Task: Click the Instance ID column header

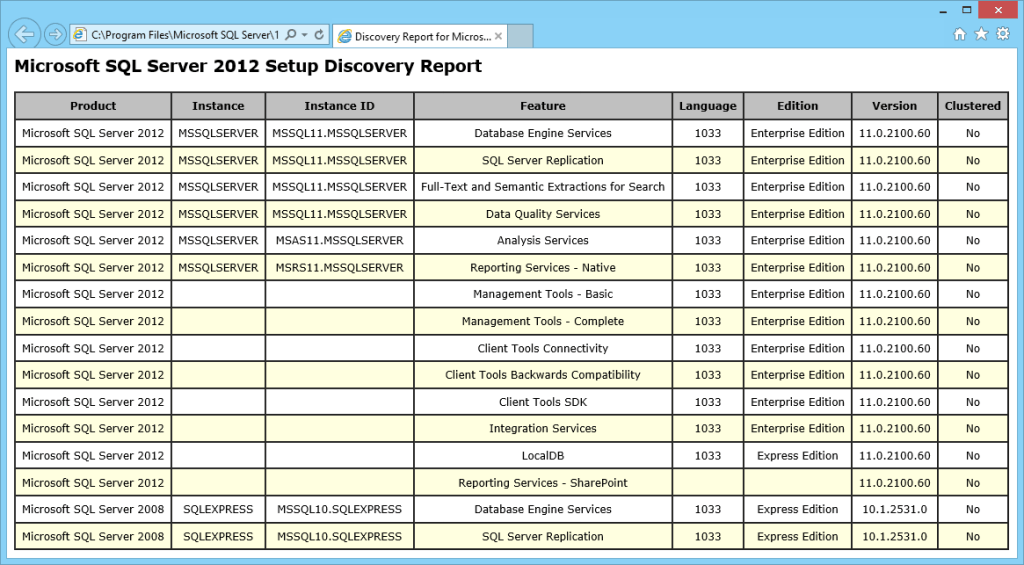Action: tap(340, 106)
